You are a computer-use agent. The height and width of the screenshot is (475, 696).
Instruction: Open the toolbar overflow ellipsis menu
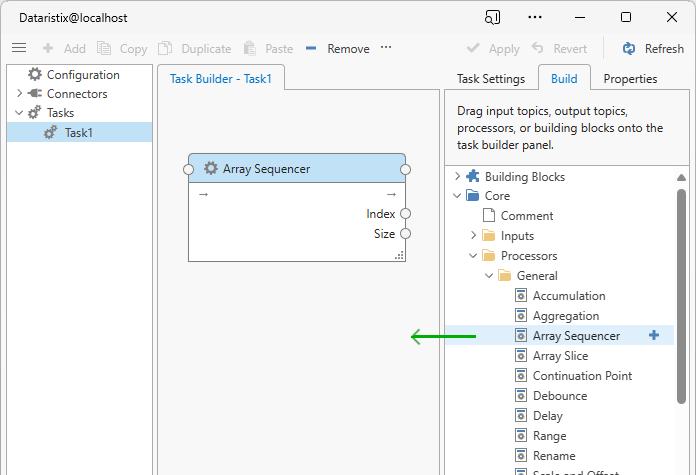(386, 48)
